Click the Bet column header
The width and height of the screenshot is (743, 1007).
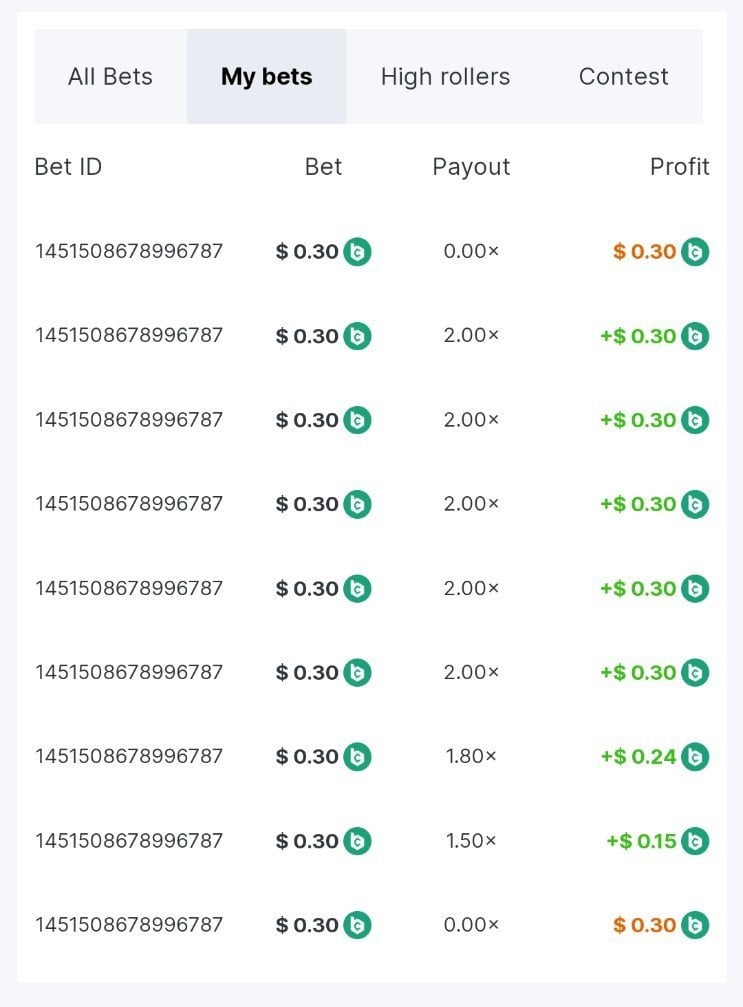click(323, 167)
